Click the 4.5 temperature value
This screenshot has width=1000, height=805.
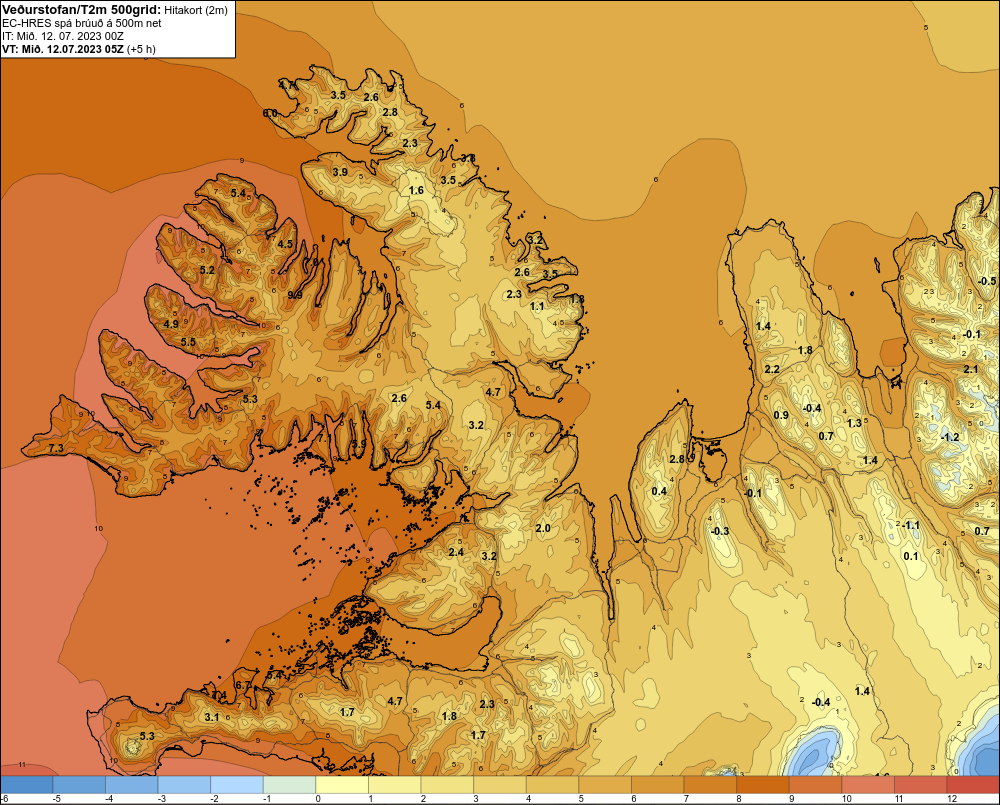click(285, 244)
